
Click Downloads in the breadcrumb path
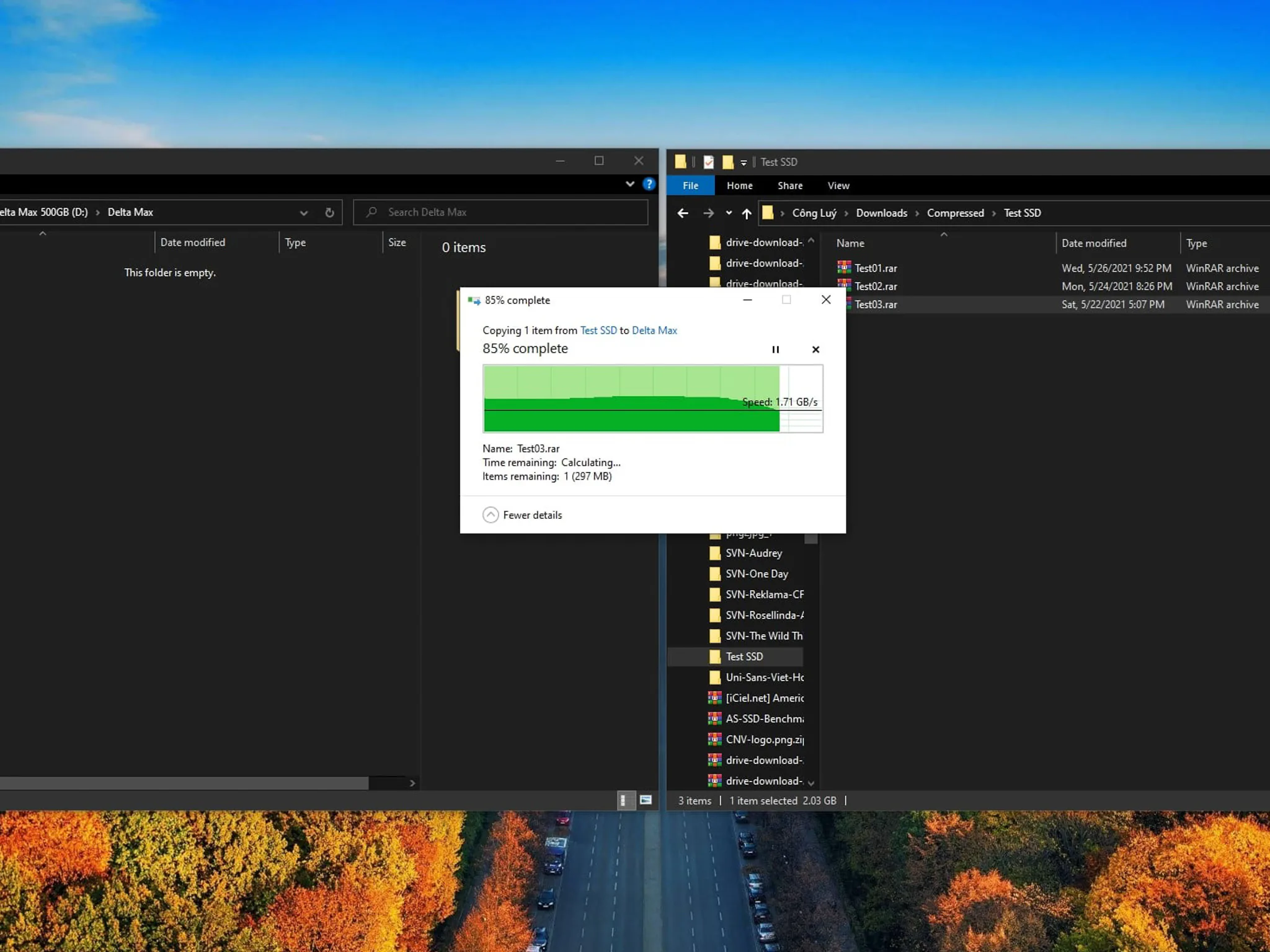coord(881,213)
